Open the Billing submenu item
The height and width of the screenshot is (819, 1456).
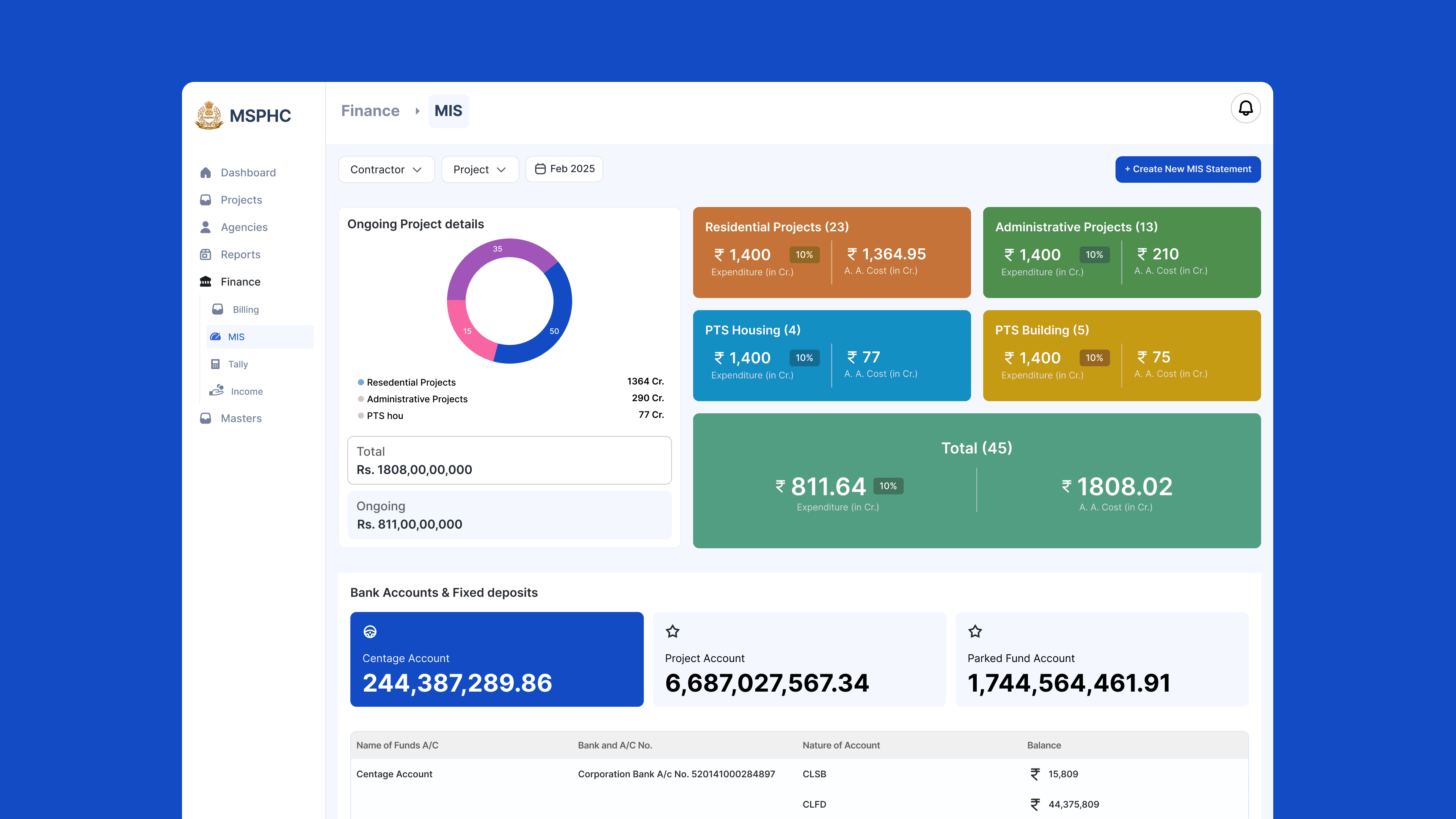pyautogui.click(x=245, y=309)
